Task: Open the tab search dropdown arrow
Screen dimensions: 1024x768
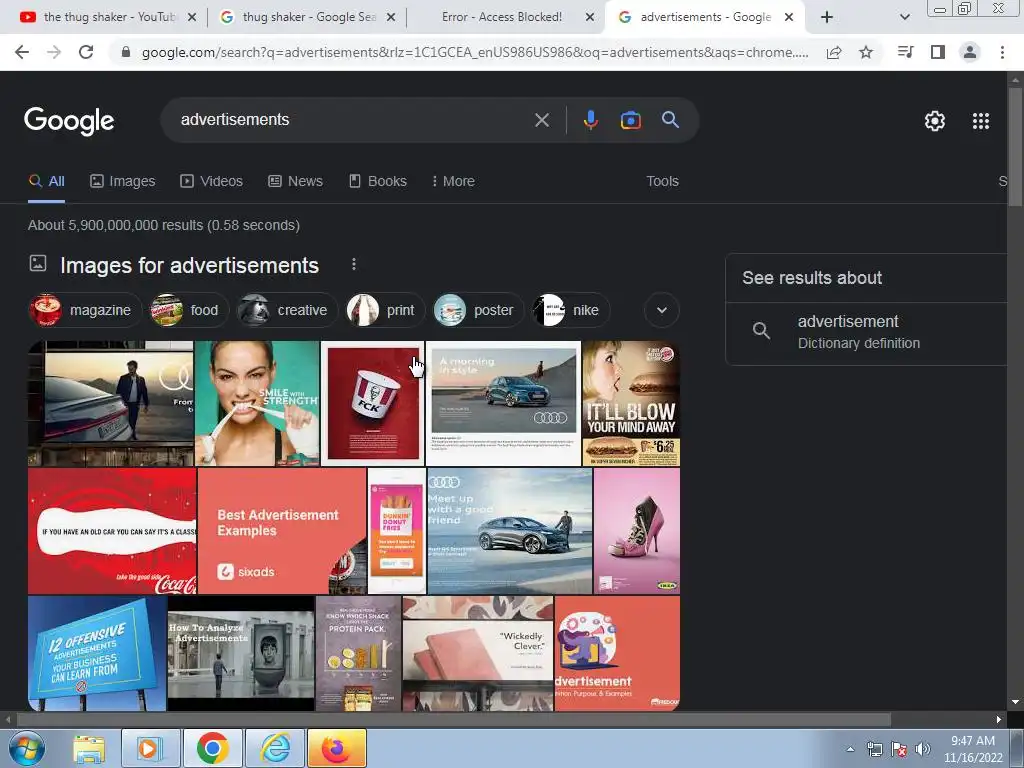Action: tap(904, 17)
